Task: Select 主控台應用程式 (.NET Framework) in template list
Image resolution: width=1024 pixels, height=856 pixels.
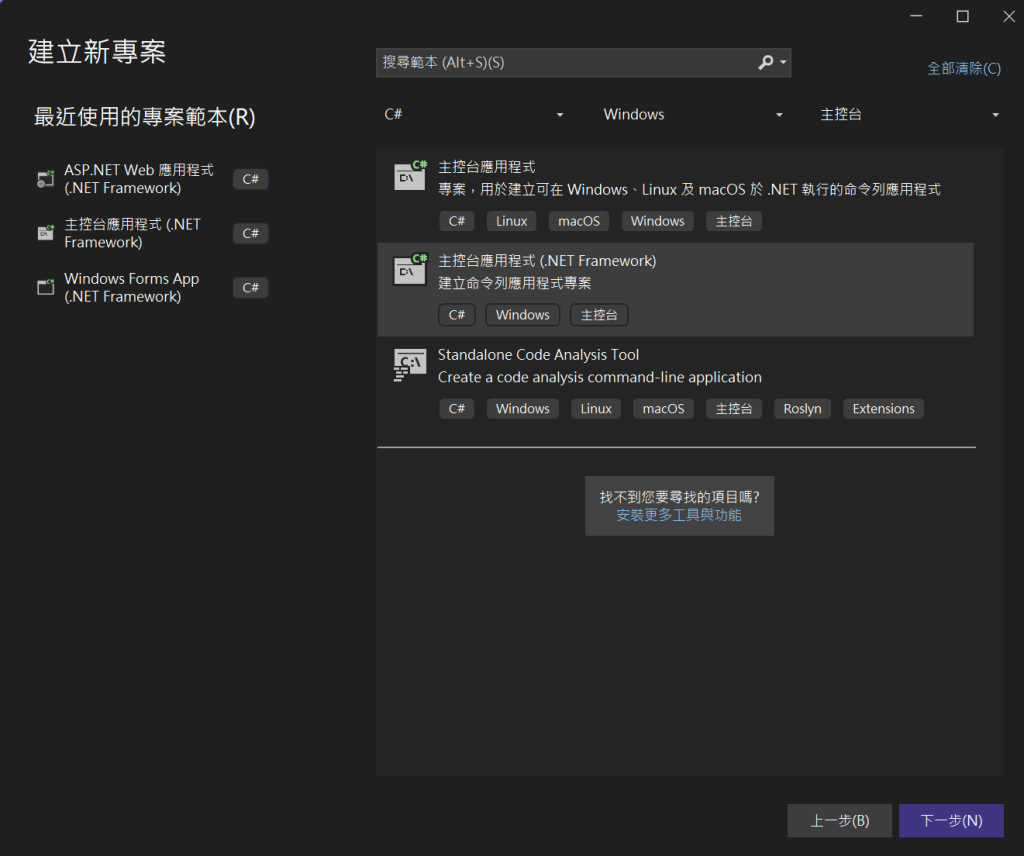Action: coord(675,290)
